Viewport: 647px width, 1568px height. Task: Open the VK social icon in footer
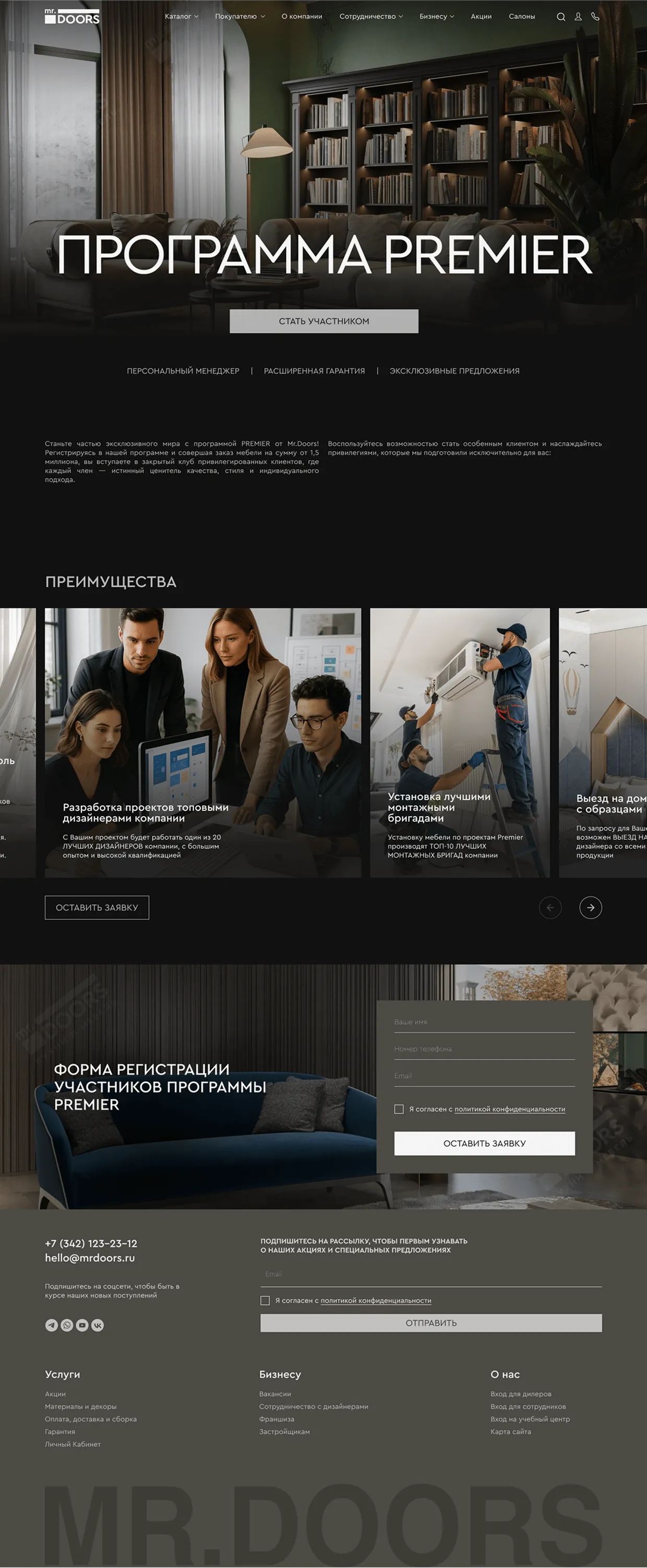[x=98, y=1325]
